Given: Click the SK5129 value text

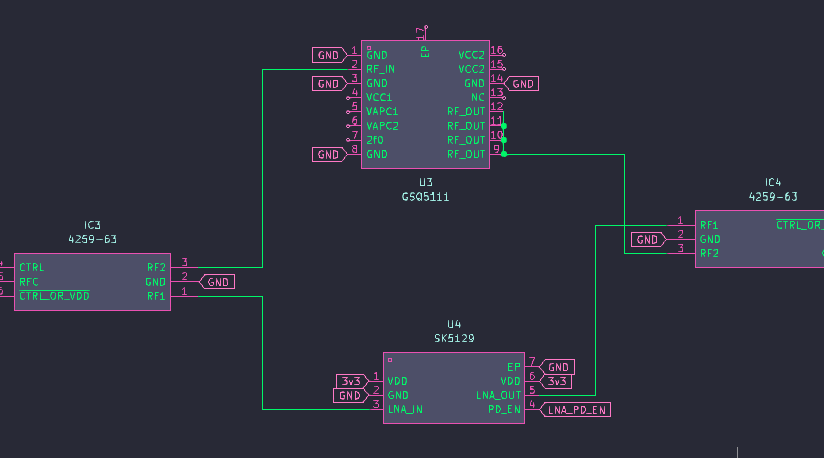Looking at the screenshot, I should 453,338.
